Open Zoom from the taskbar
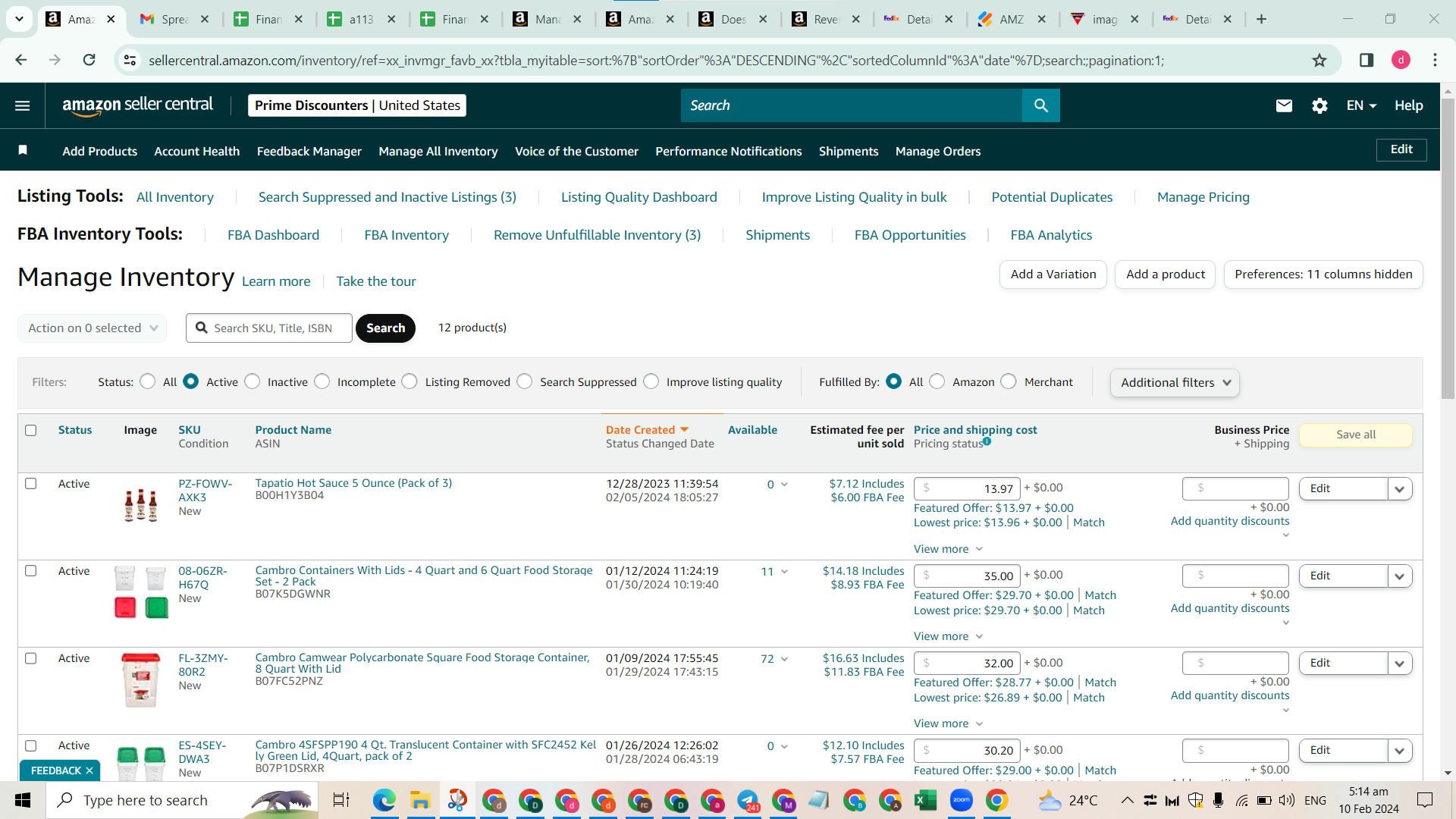This screenshot has height=819, width=1456. (x=961, y=800)
